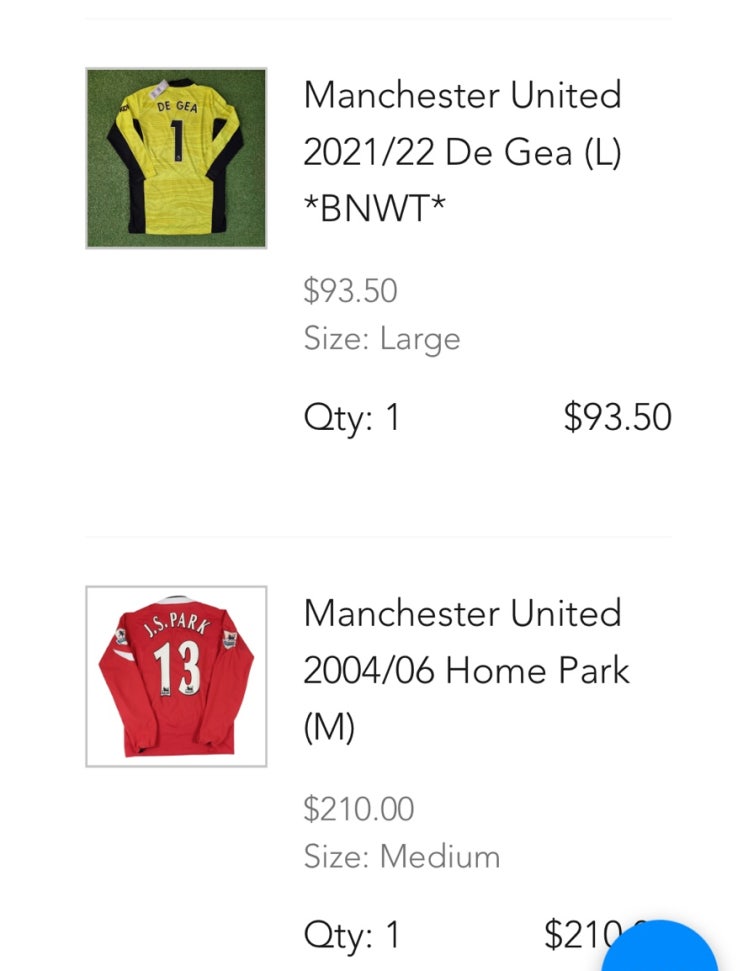Select the grey $210.00 unit price

click(358, 809)
